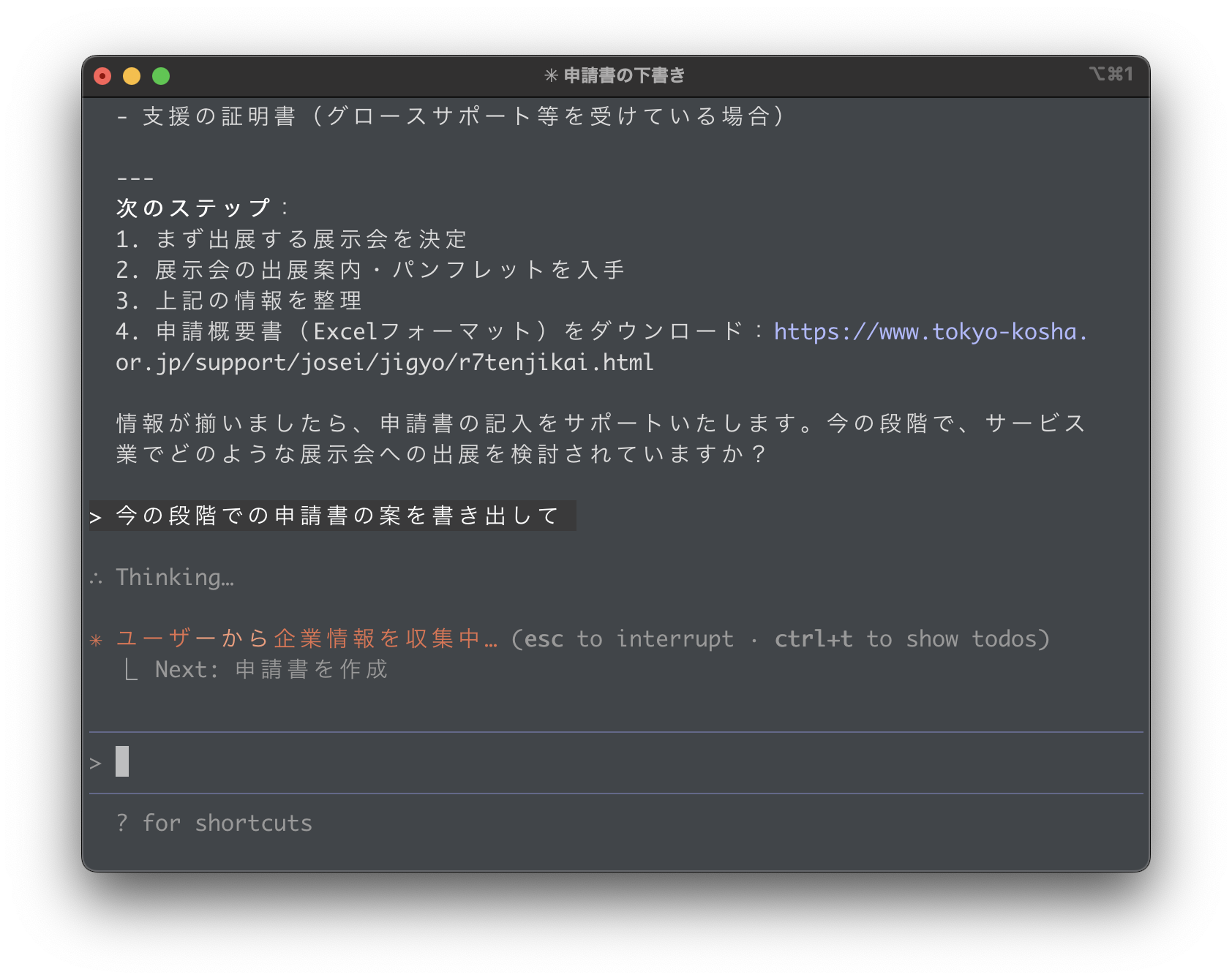Click the └ branch marker before Next
1232x980 pixels.
[131, 669]
